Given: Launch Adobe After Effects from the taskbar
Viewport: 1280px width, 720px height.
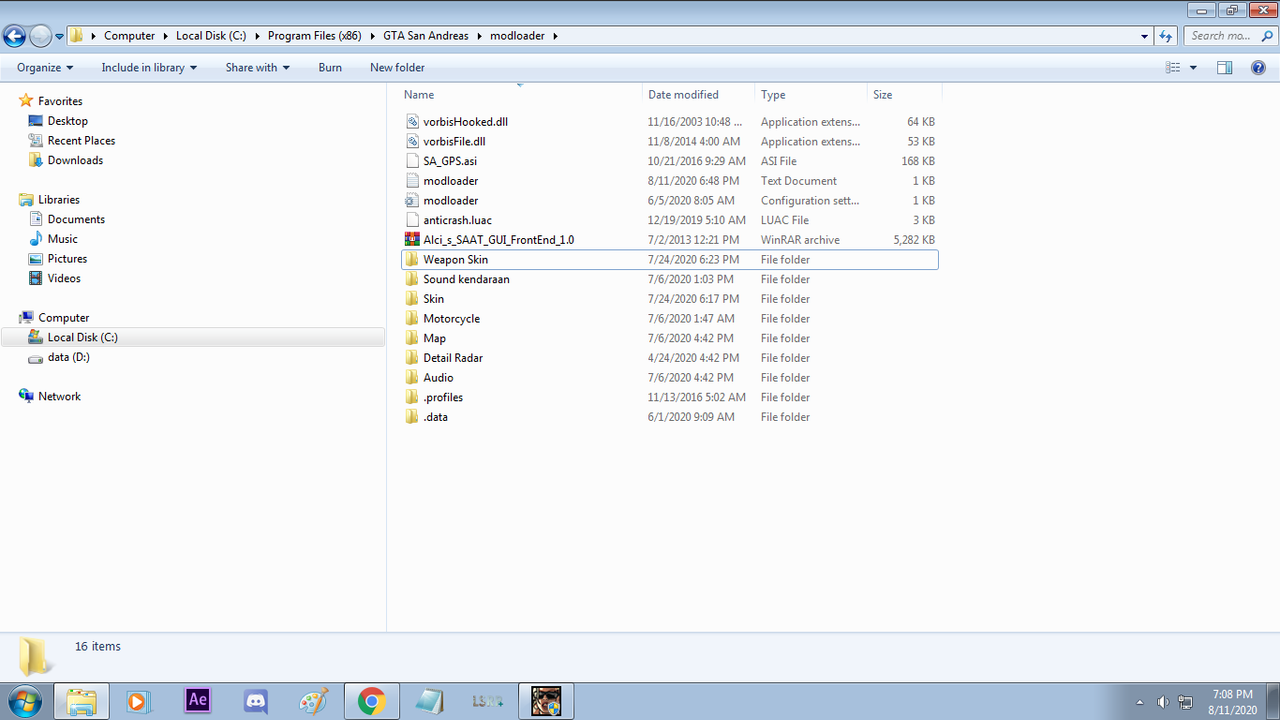Looking at the screenshot, I should click(198, 701).
